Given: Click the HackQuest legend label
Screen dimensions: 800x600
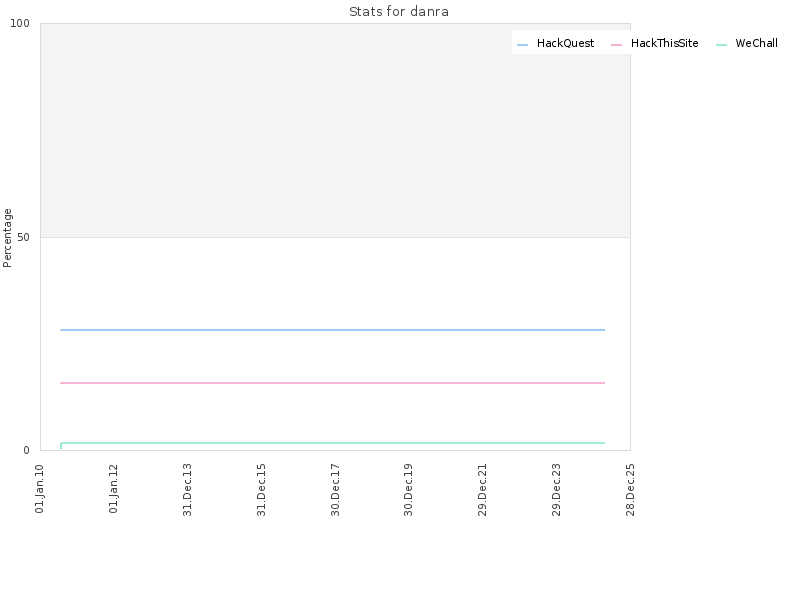Looking at the screenshot, I should tap(565, 43).
